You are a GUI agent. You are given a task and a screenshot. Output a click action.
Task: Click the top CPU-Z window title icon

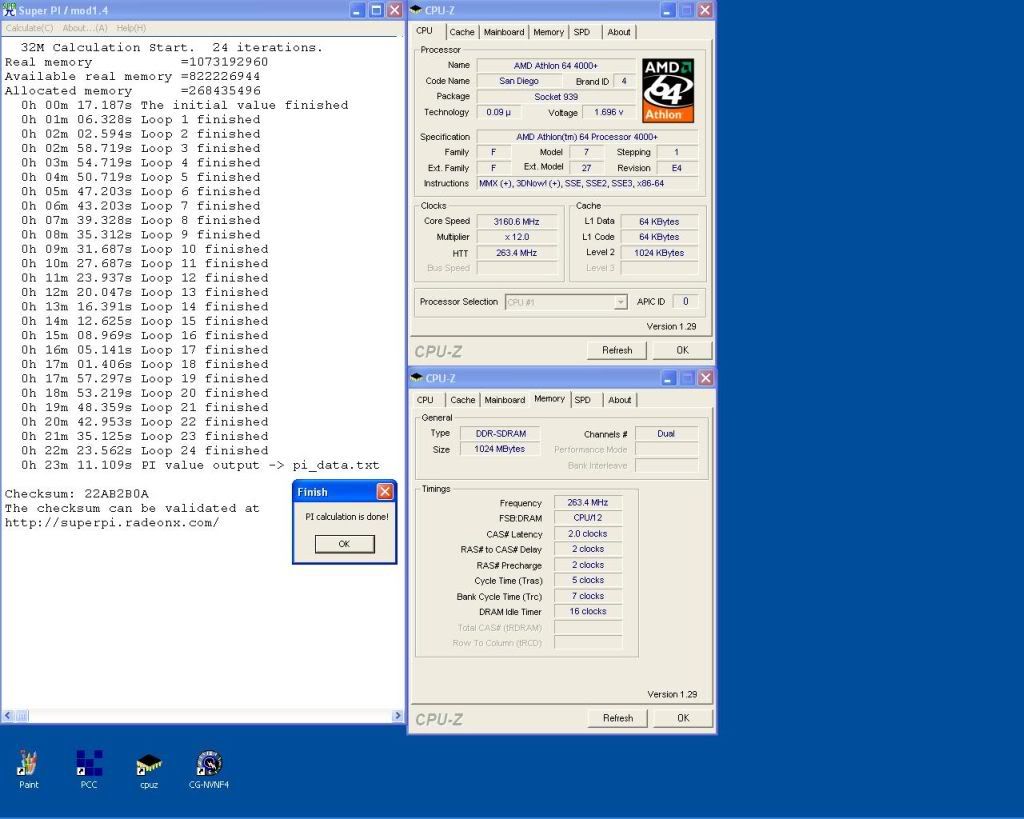pyautogui.click(x=416, y=10)
